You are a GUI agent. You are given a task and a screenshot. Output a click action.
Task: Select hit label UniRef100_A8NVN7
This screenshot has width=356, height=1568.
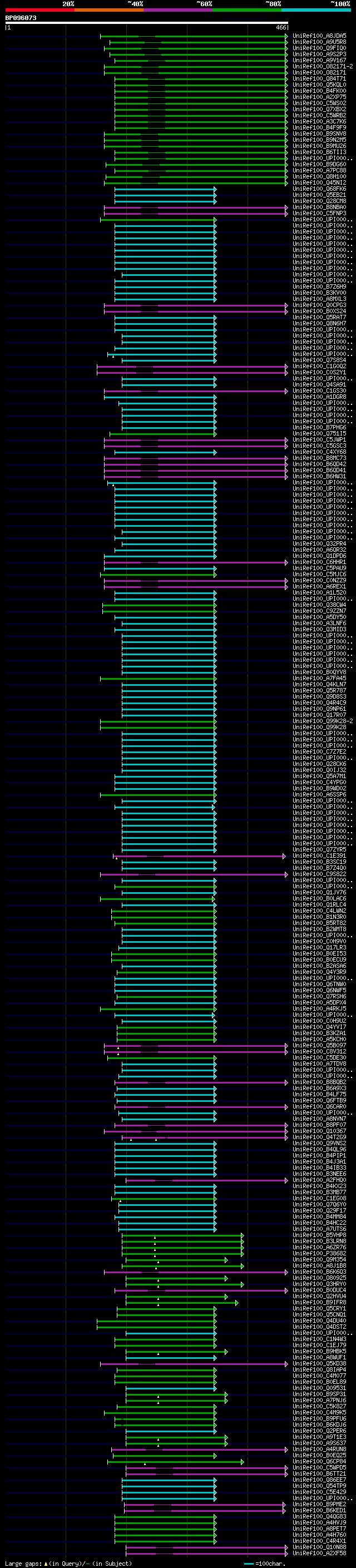coord(319,1119)
